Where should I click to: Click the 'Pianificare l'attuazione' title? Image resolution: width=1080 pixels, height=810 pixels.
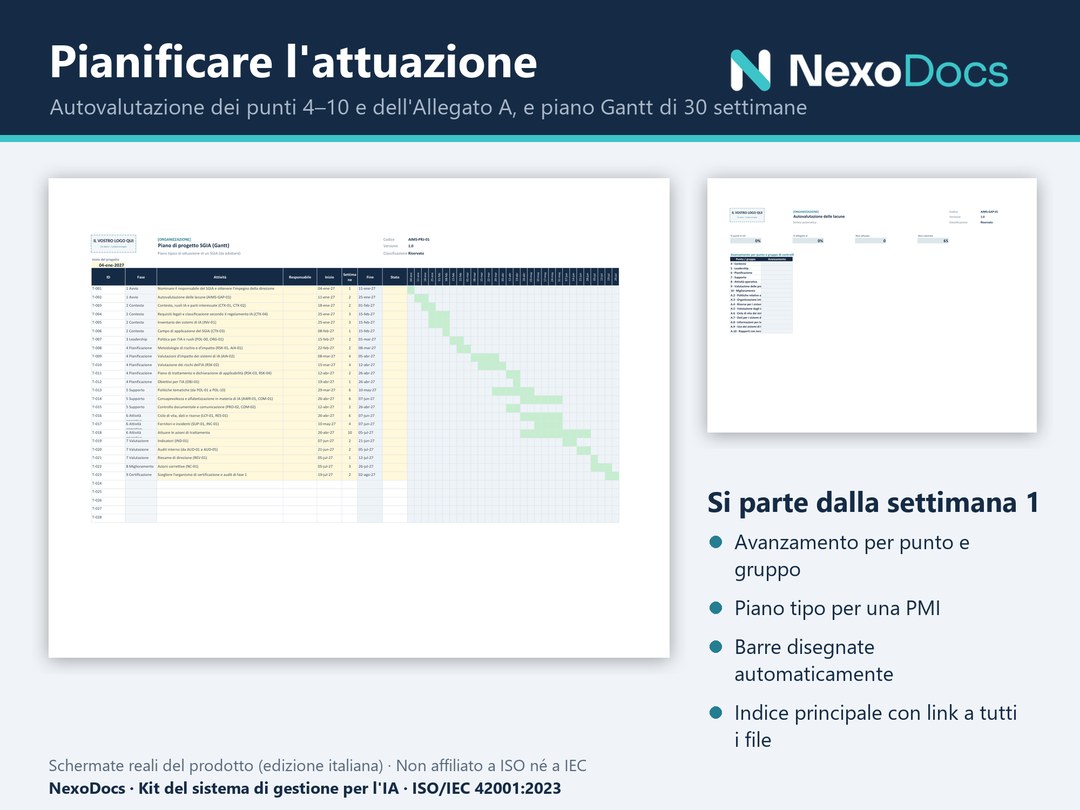coord(293,62)
